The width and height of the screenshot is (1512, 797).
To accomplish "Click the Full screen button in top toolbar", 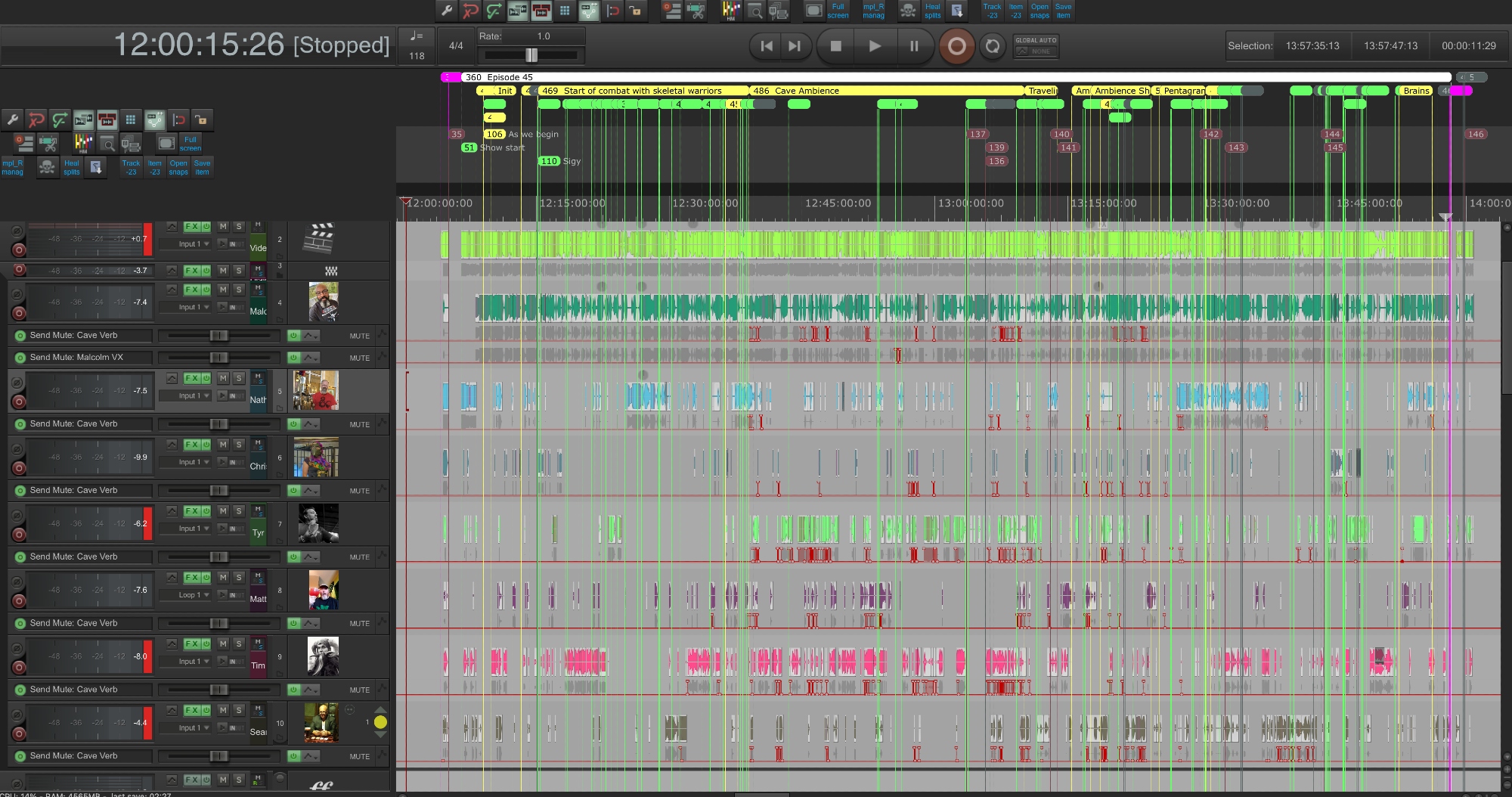I will coord(838,11).
